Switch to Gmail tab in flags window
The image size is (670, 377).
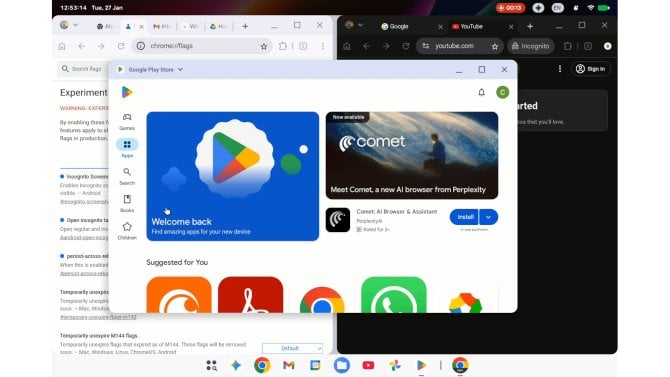tap(162, 27)
